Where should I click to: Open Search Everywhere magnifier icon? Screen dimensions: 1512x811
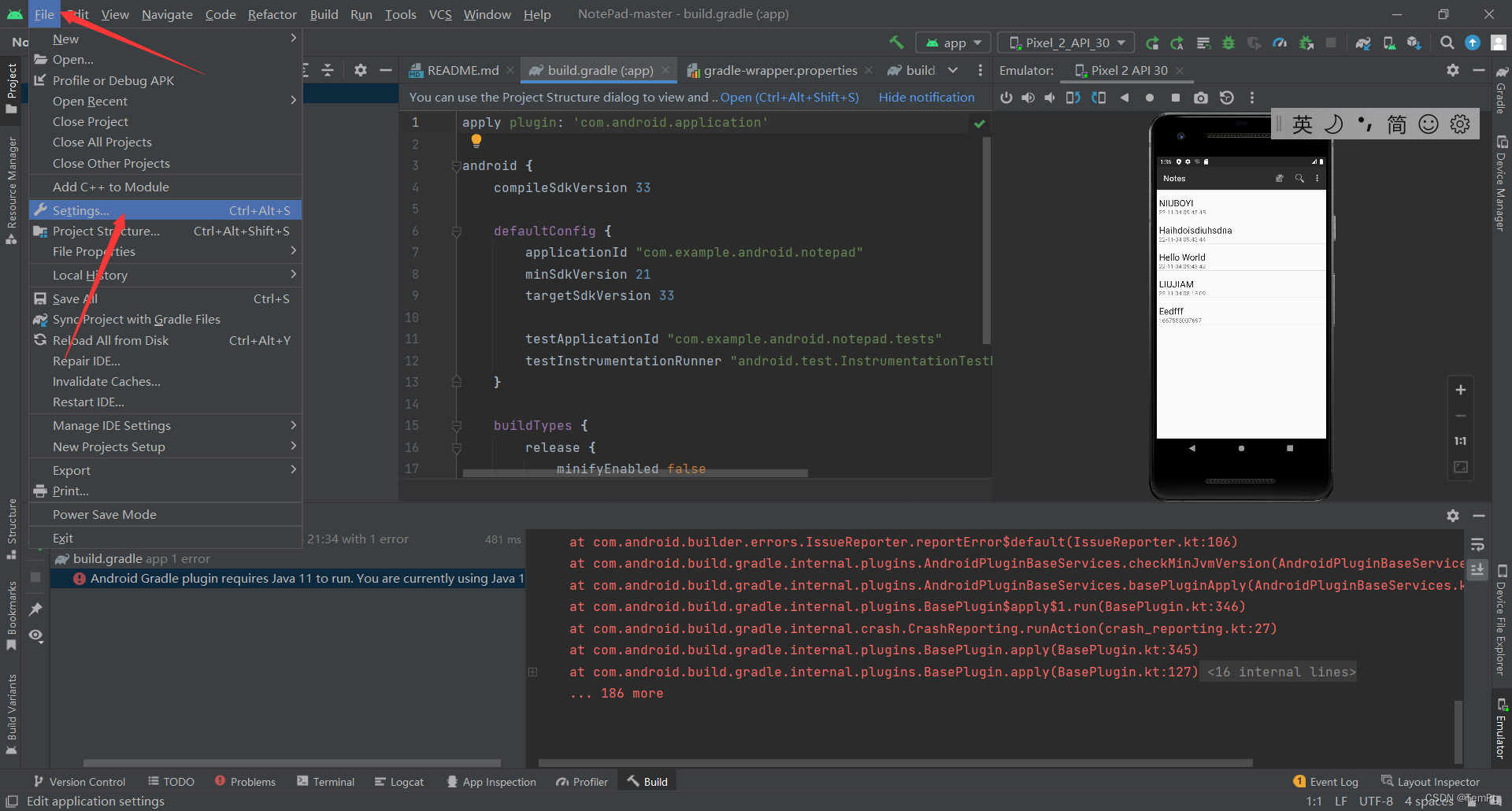coord(1447,43)
